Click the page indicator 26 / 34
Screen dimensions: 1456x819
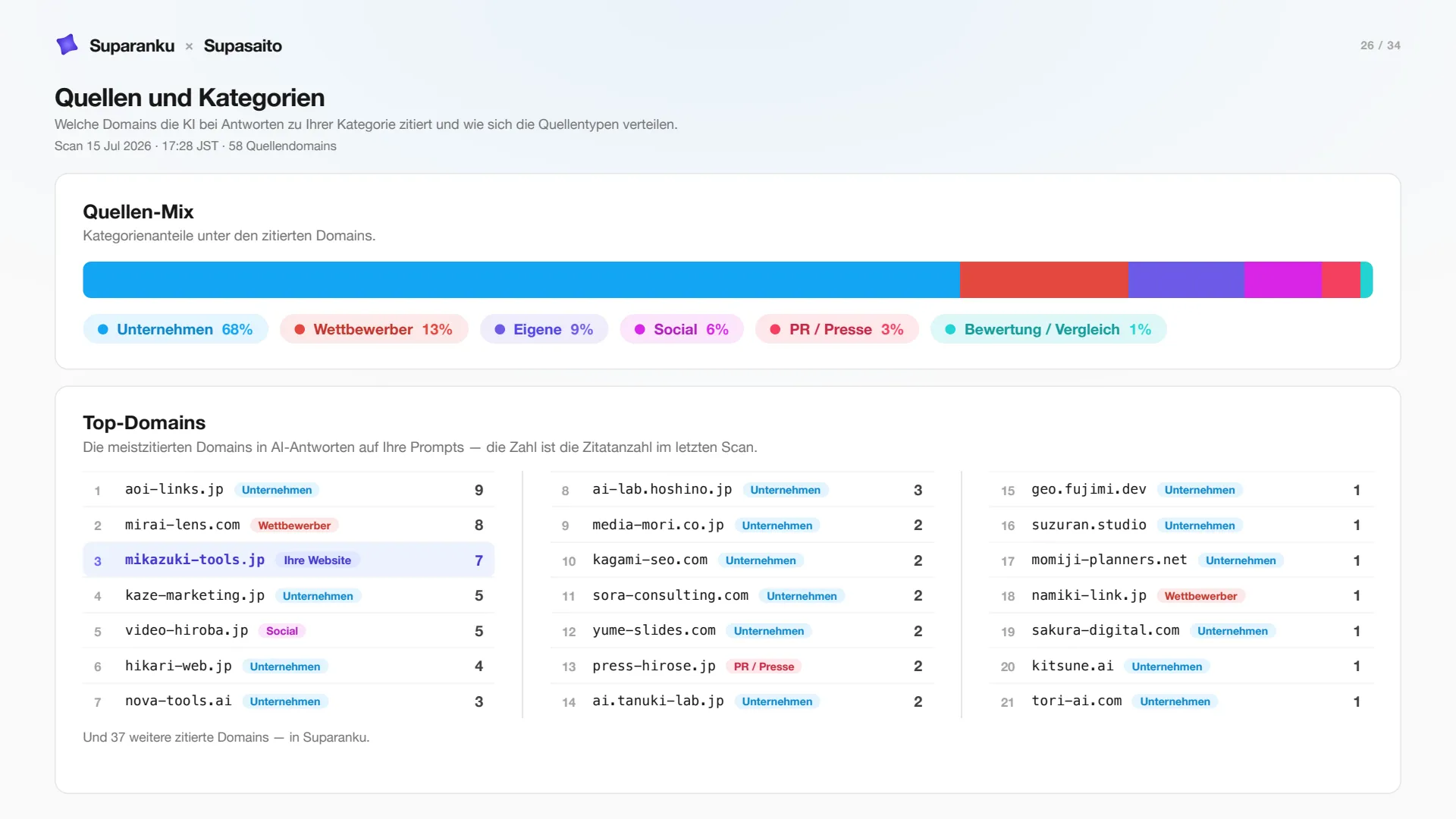1380,45
